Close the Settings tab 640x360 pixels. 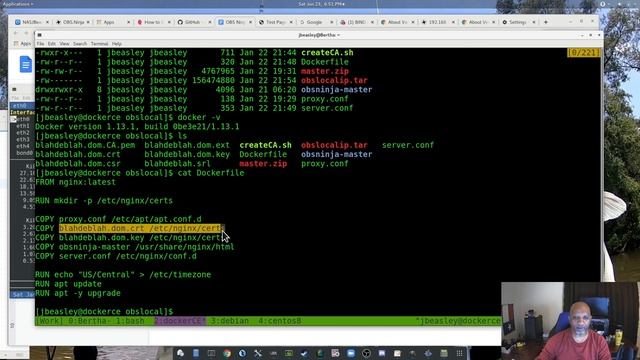(x=534, y=22)
